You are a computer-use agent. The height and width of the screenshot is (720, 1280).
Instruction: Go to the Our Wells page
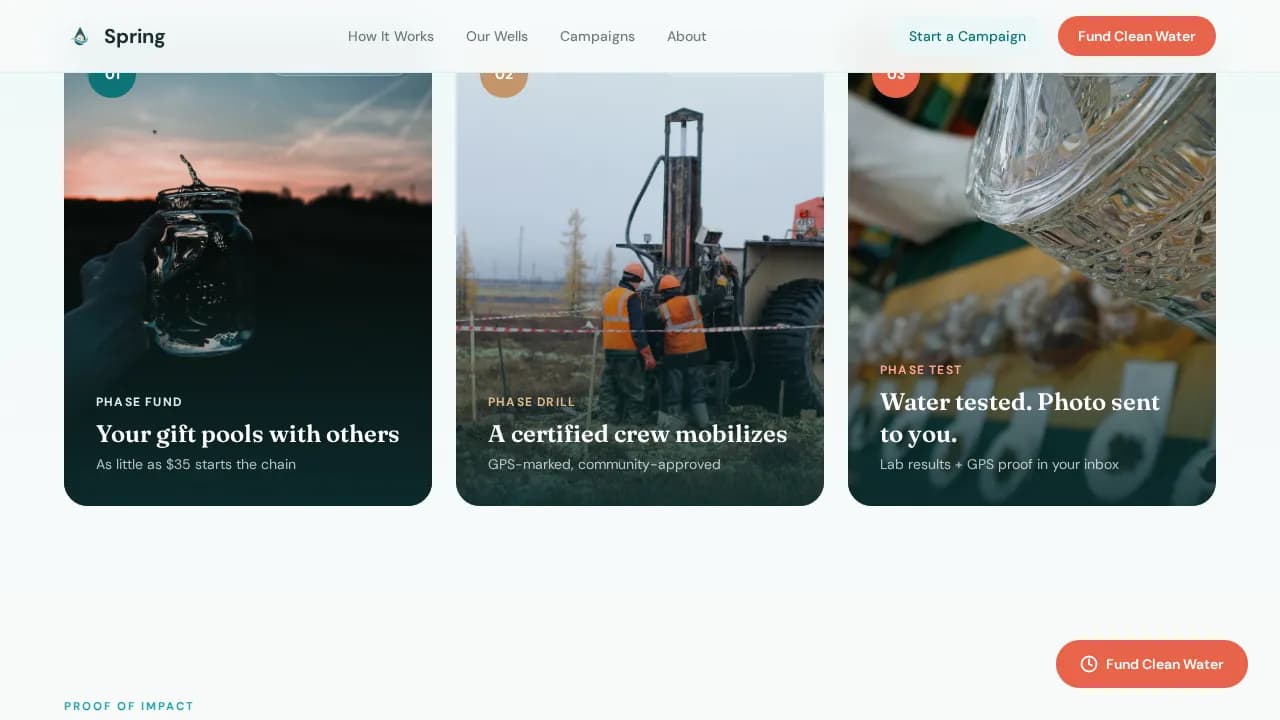tap(497, 36)
